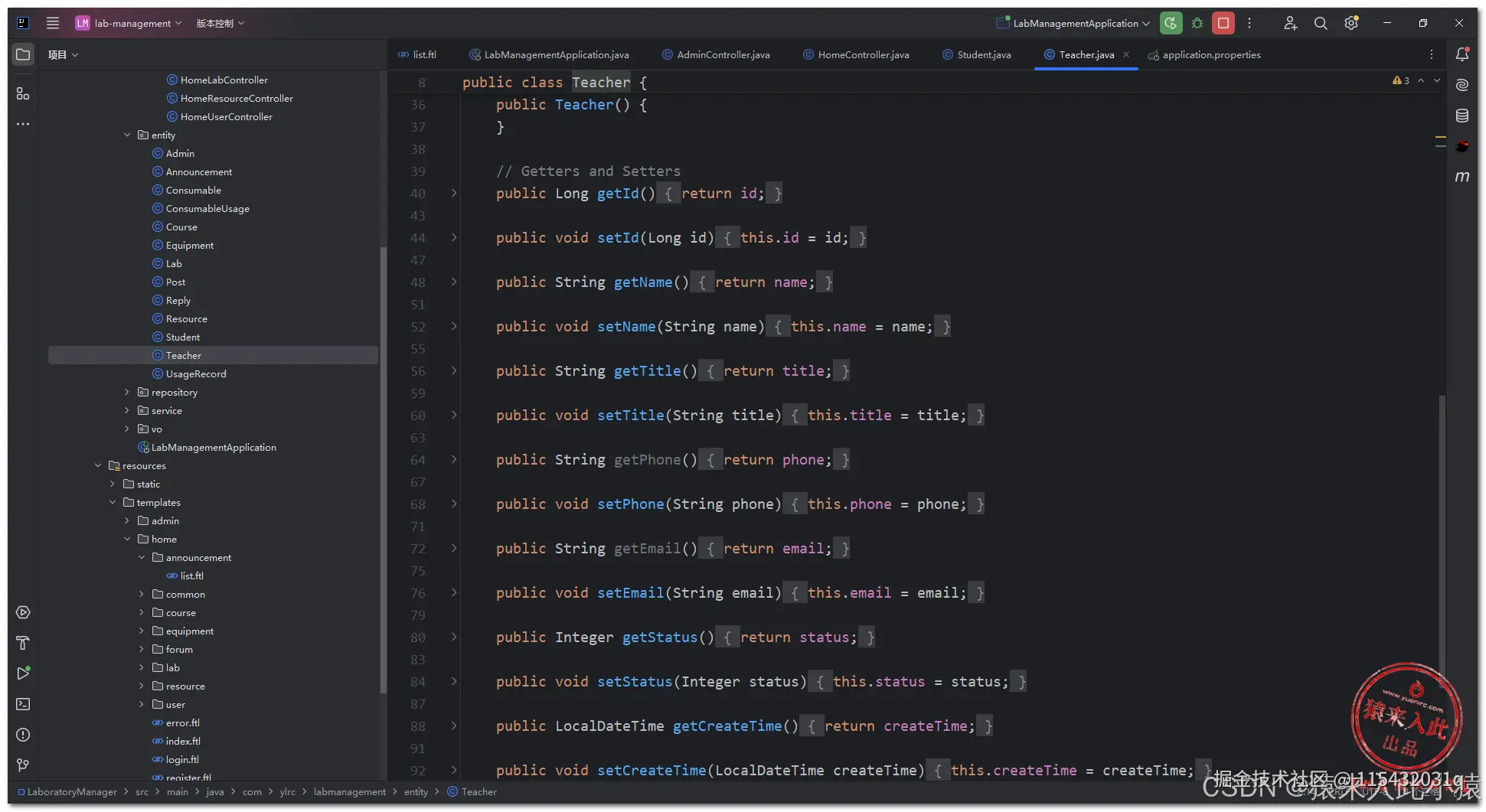Expand the admin templates folder
Image resolution: width=1486 pixels, height=812 pixels.
127,520
